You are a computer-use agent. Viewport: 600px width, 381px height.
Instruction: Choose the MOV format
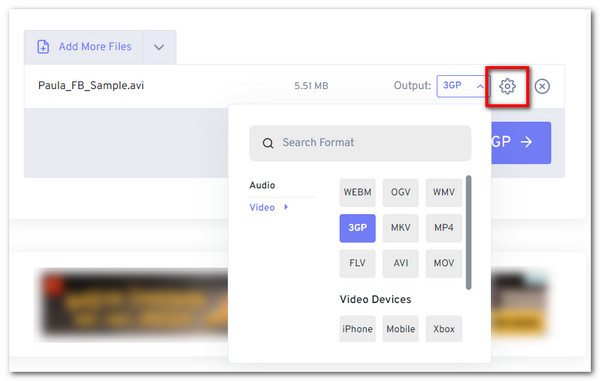pos(443,264)
